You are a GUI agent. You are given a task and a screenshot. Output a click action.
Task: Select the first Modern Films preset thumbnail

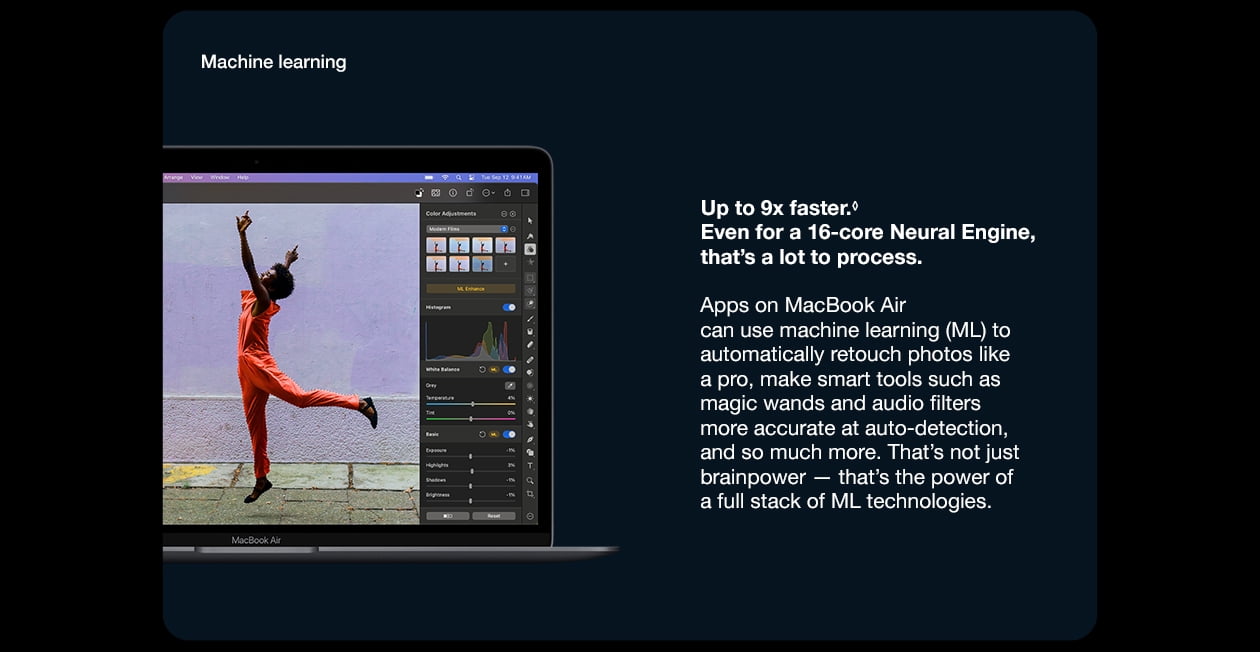[437, 245]
